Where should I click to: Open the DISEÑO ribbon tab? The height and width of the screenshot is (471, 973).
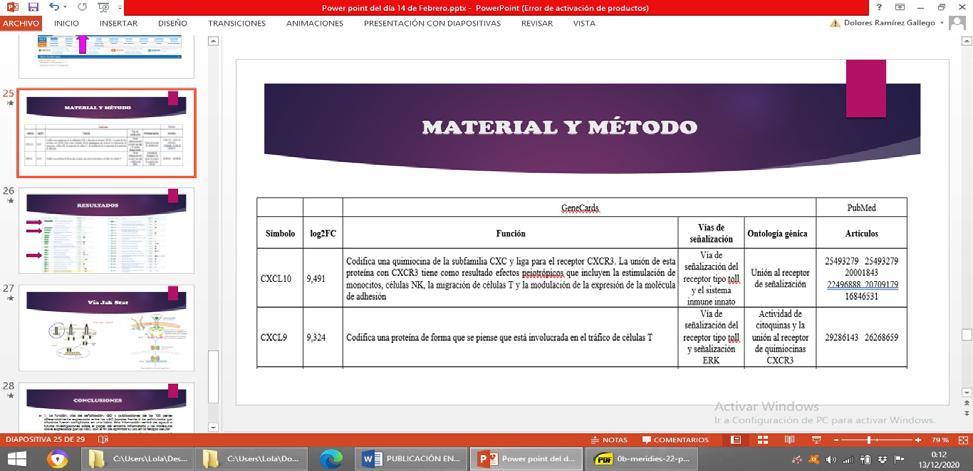tap(173, 23)
